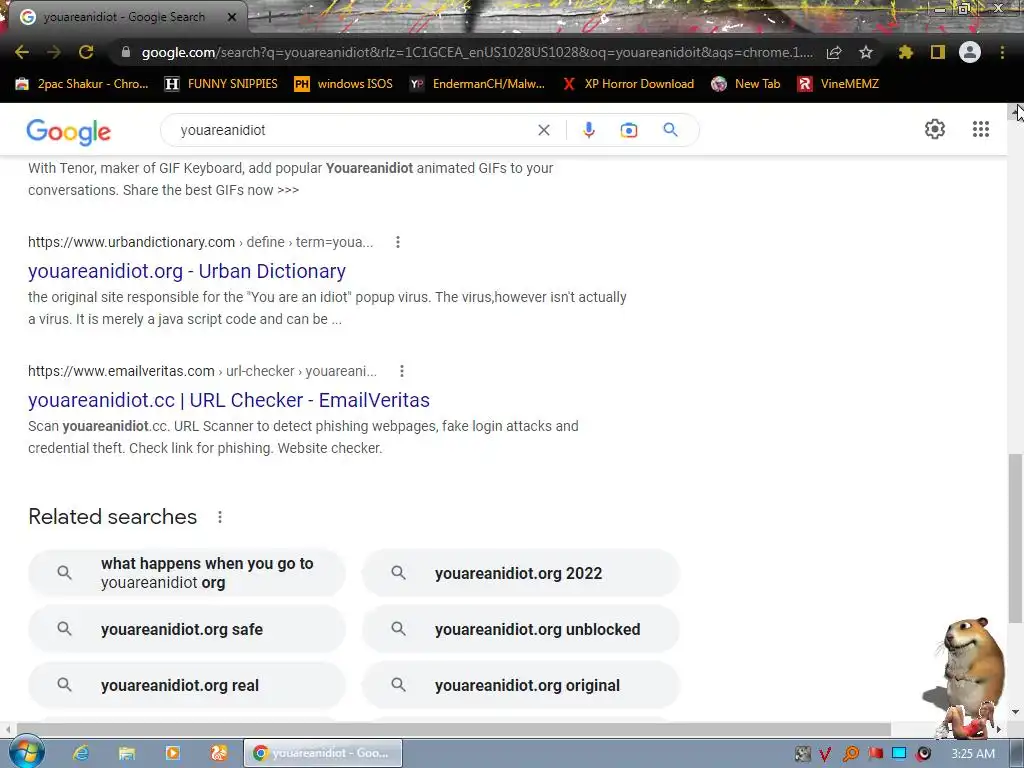Submit search using the magnifier icon
Screen dimensions: 1024x768
coord(670,130)
